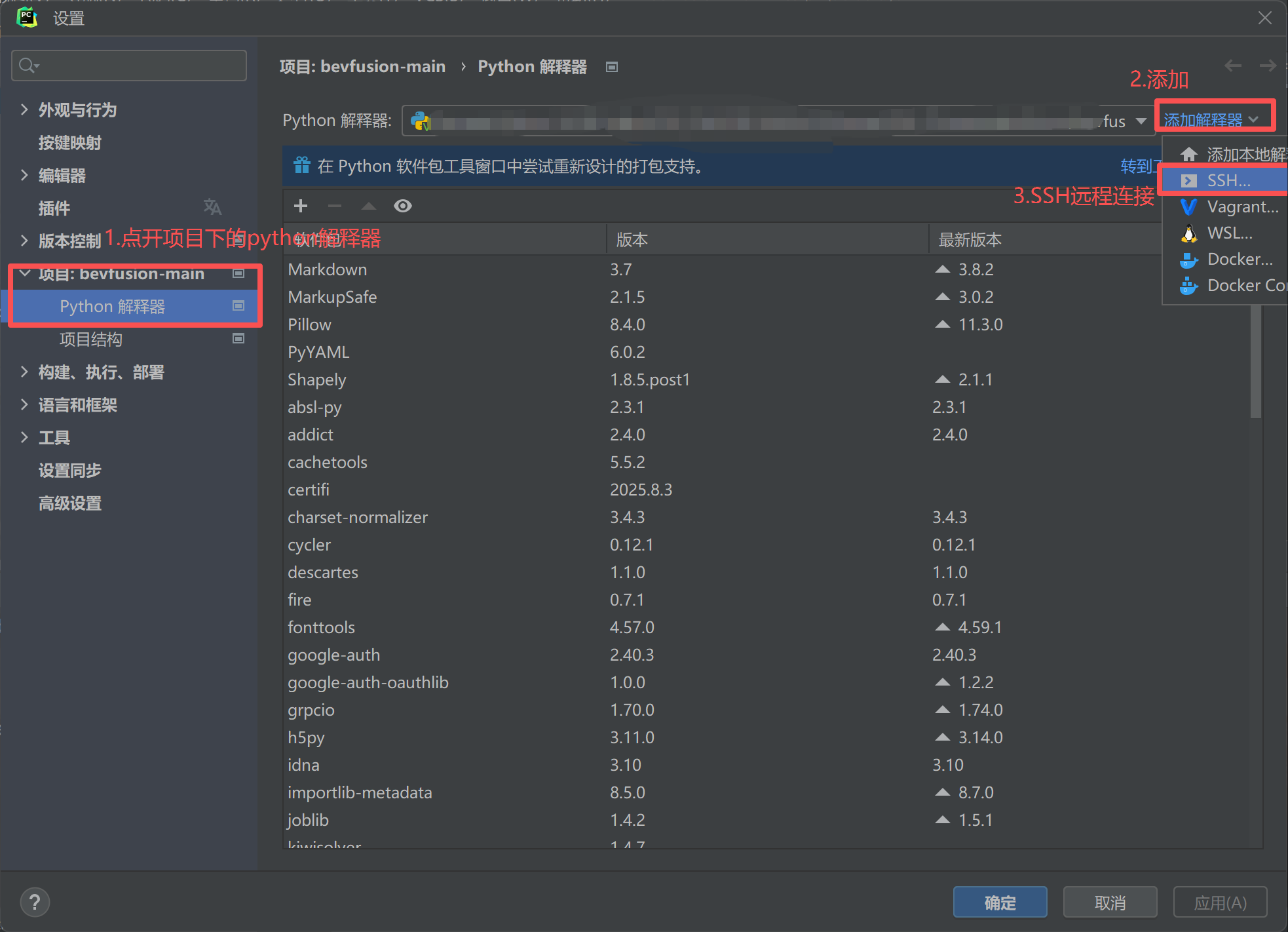
Task: Click the minus icon to uninstall package
Action: coord(335,206)
